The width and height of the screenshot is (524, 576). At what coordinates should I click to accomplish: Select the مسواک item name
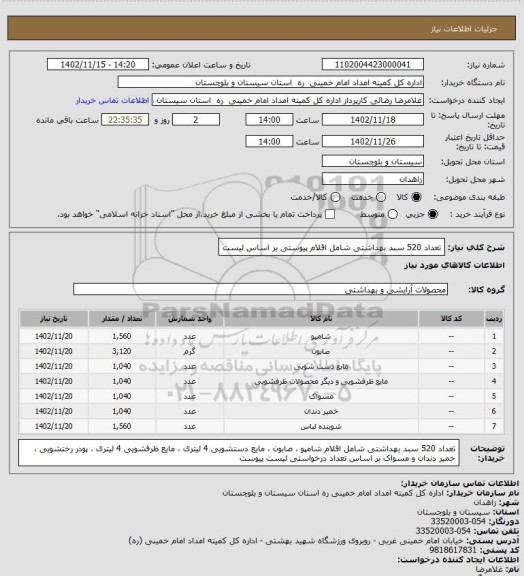[x=321, y=396]
